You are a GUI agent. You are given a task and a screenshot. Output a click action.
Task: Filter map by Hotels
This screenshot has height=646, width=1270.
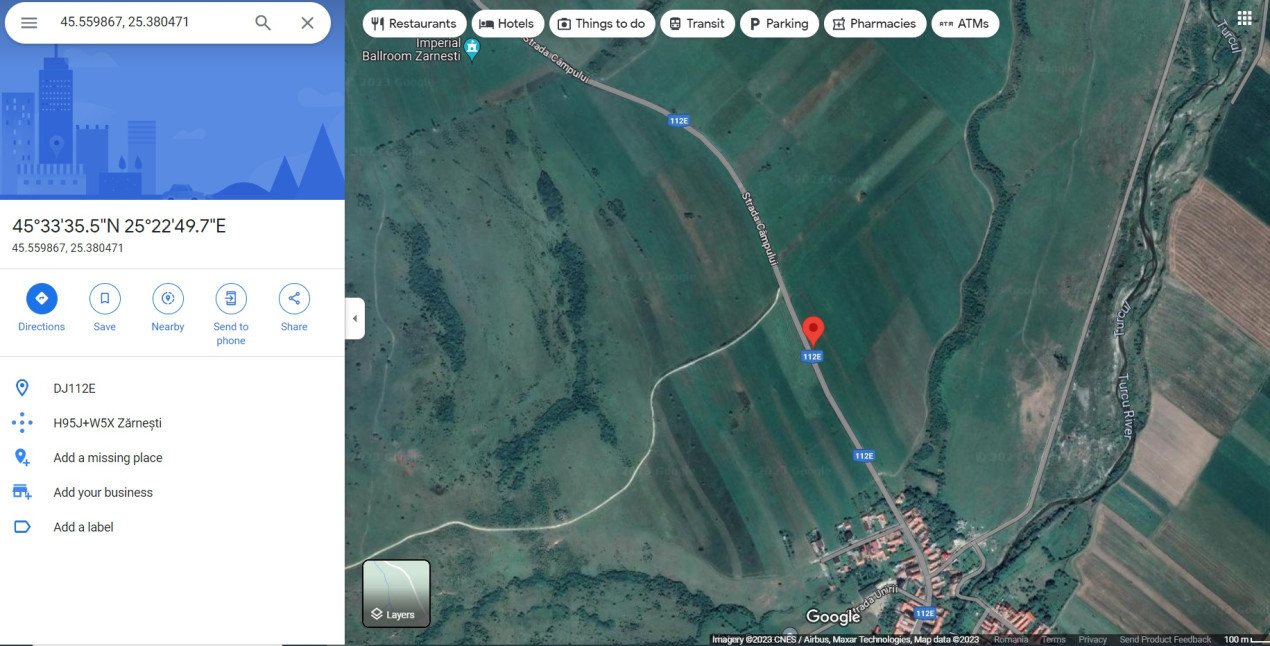click(x=507, y=23)
